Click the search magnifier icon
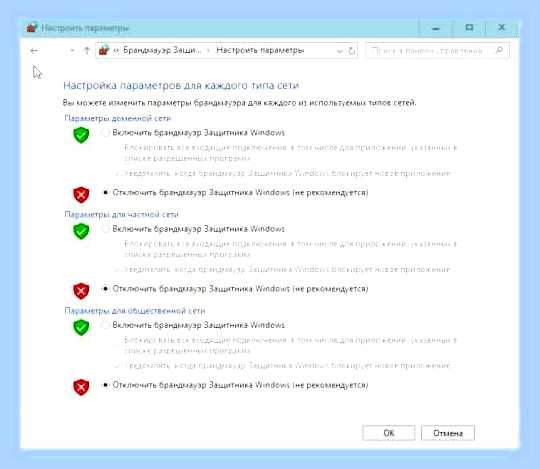Screen dimensions: 540x469 (x=499, y=51)
